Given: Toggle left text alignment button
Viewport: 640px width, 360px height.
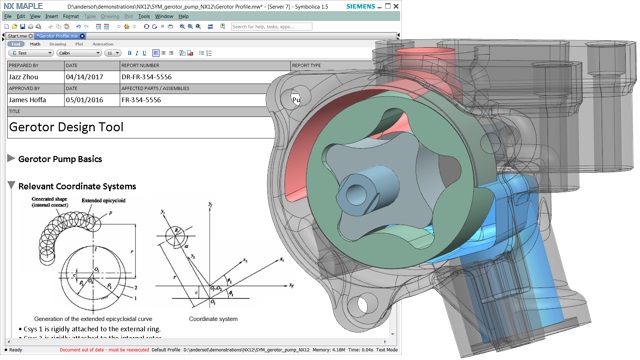Looking at the screenshot, I should pyautogui.click(x=156, y=53).
